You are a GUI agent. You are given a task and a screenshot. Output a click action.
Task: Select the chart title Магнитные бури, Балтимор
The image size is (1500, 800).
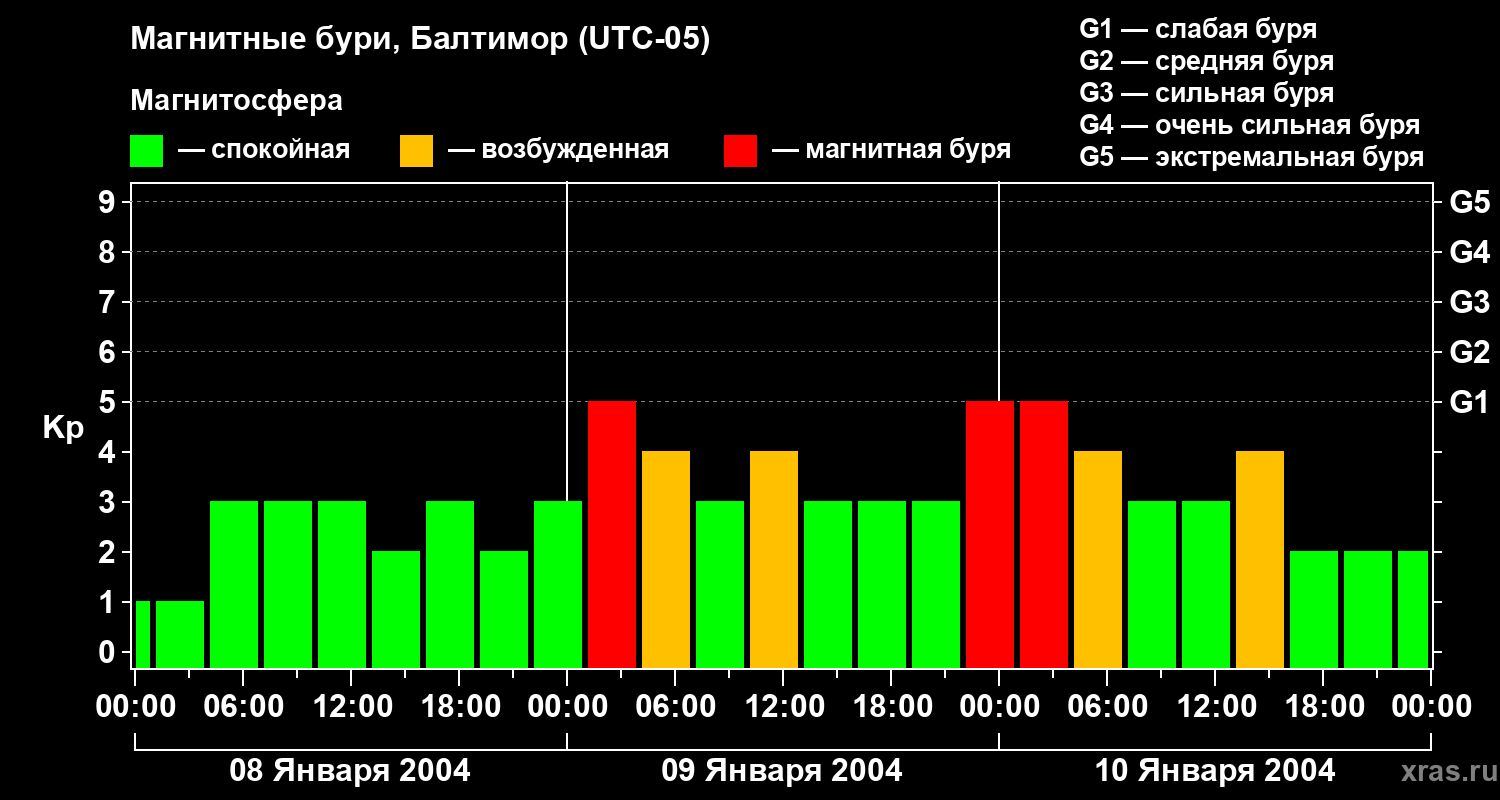(420, 41)
